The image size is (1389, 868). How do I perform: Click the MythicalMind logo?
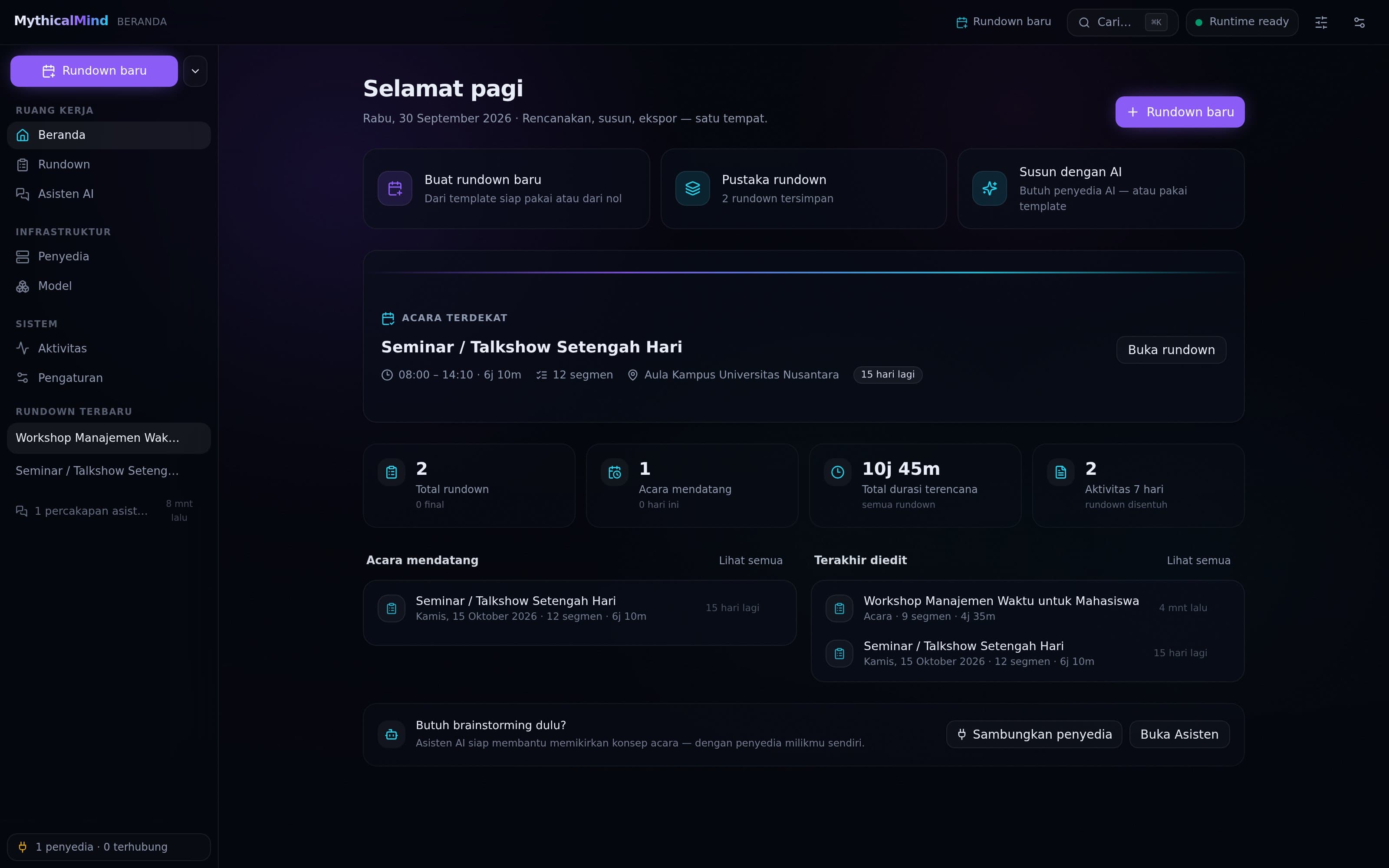coord(61,21)
